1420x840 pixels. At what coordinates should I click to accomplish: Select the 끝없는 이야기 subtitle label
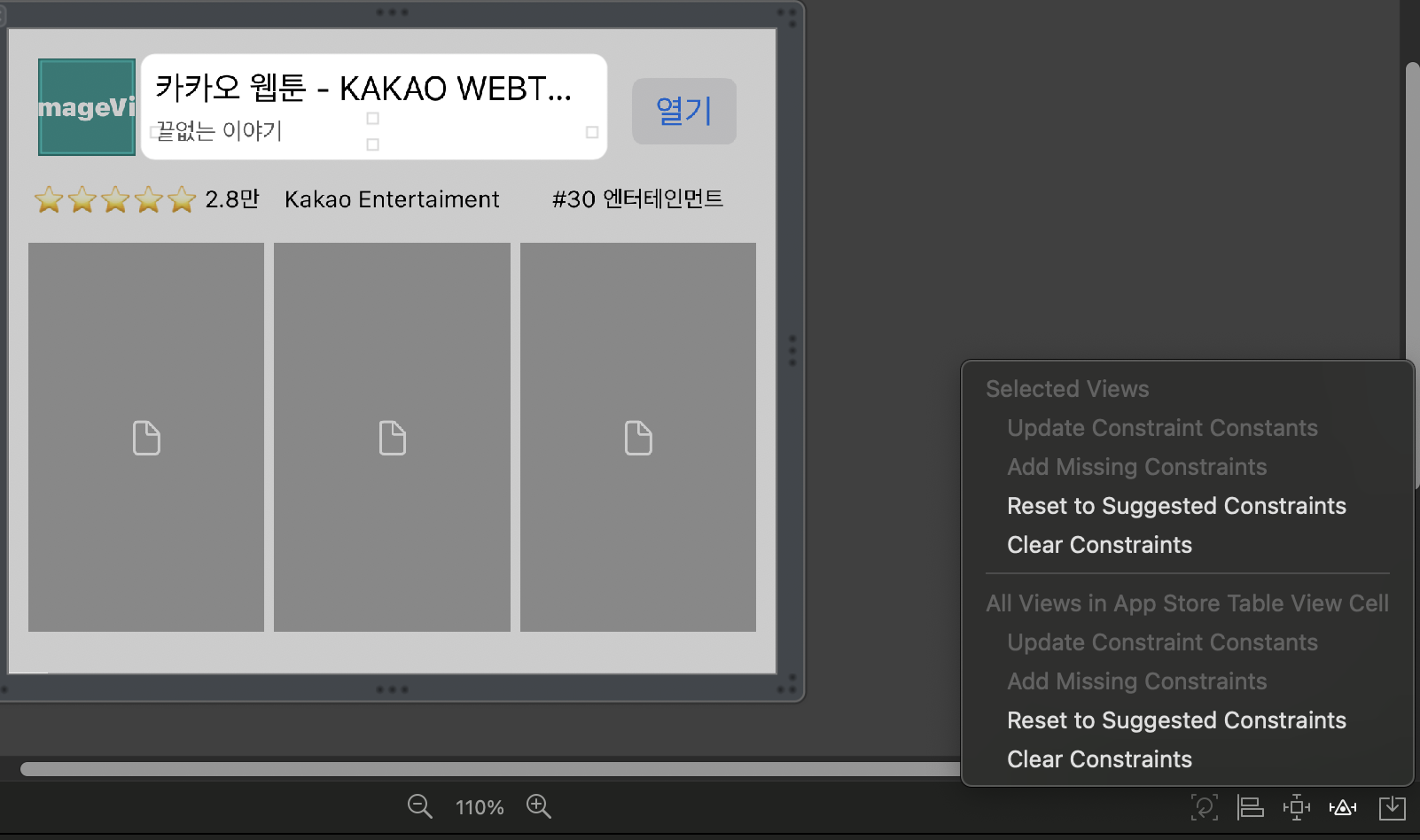tap(219, 131)
